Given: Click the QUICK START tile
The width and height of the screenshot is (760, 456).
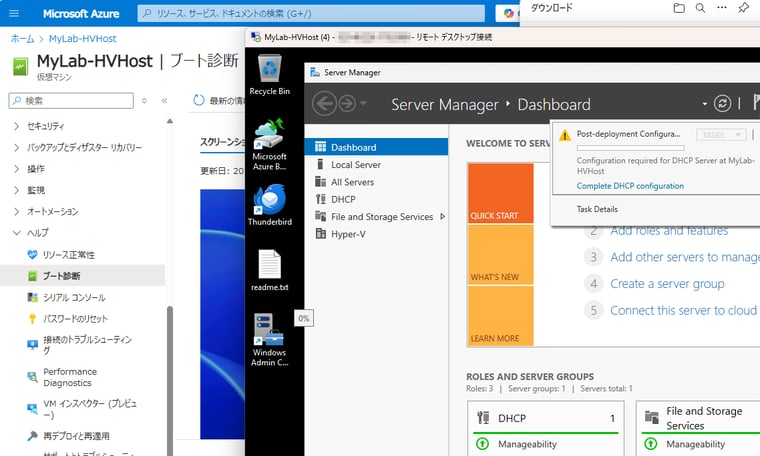Looking at the screenshot, I should point(501,193).
